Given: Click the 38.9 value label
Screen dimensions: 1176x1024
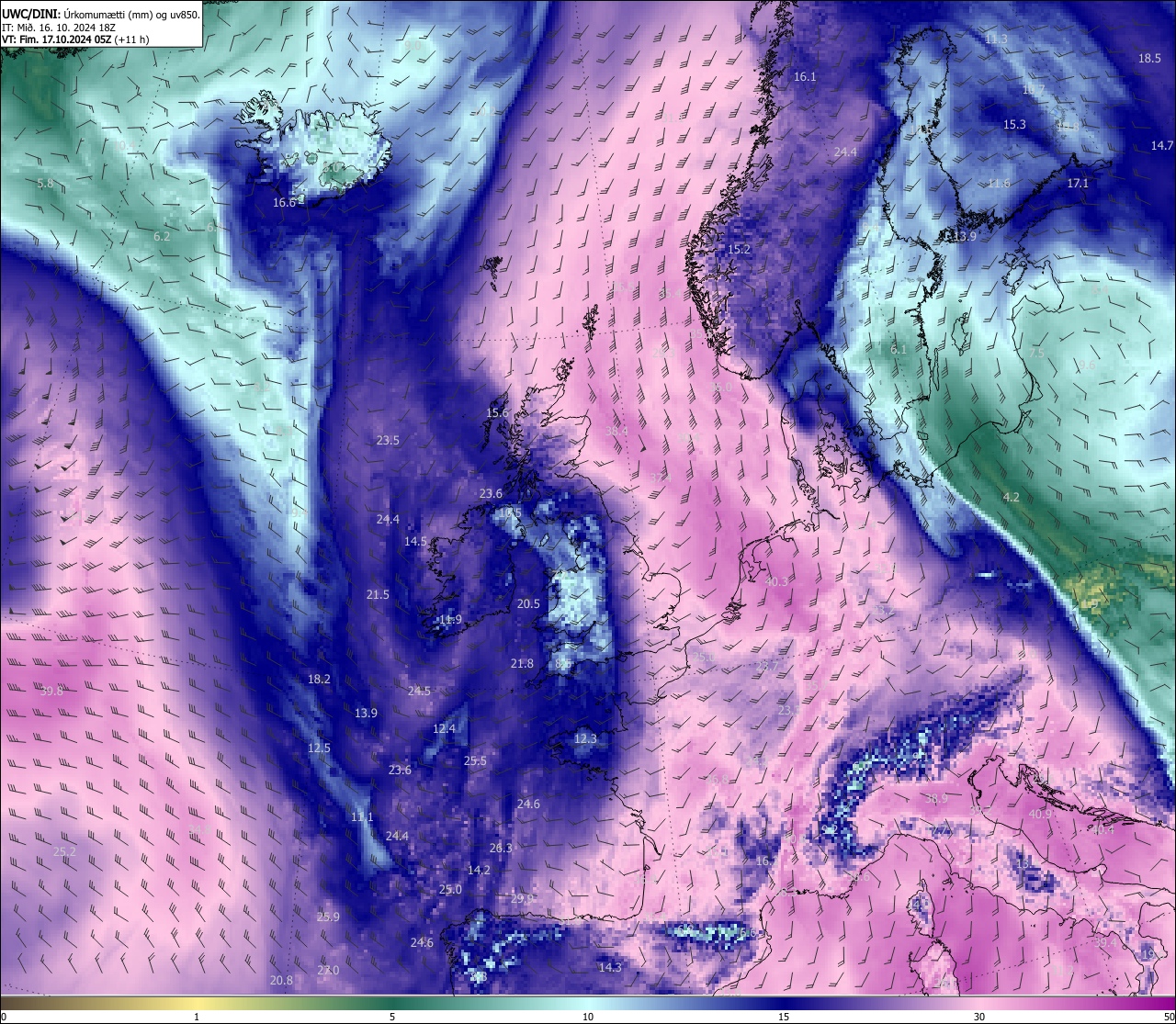Looking at the screenshot, I should point(936,799).
